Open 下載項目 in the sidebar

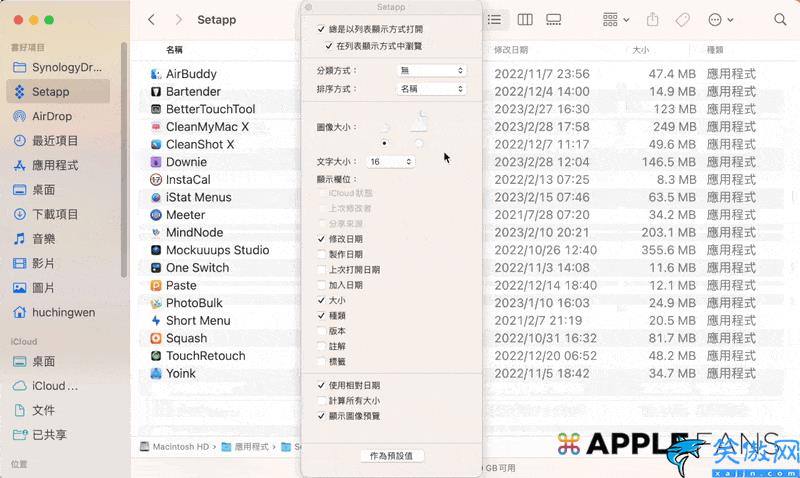pos(58,214)
